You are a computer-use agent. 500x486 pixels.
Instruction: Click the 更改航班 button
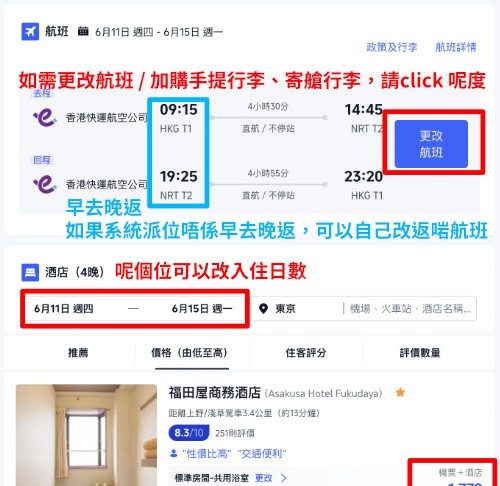(x=431, y=144)
